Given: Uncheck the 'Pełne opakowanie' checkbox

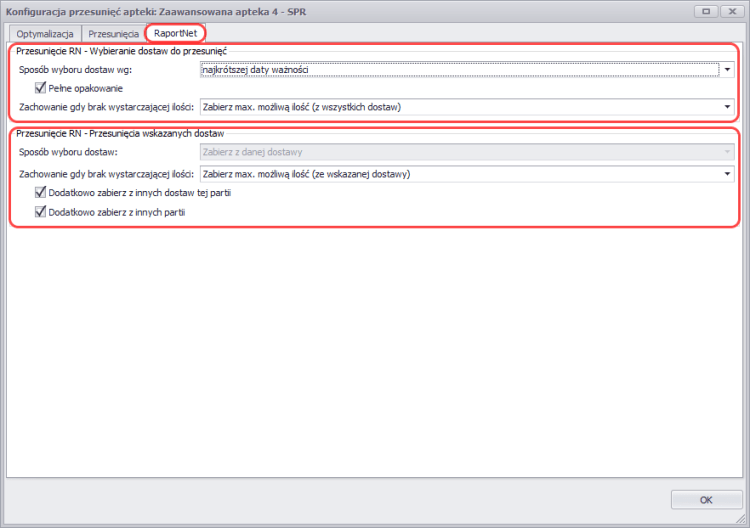Looking at the screenshot, I should (x=41, y=87).
